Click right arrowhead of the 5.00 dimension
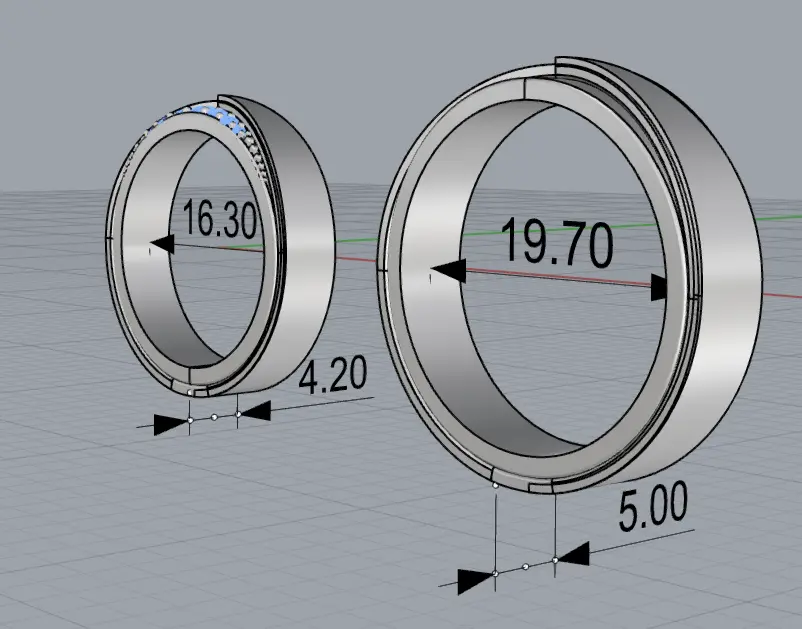This screenshot has width=802, height=629. pyautogui.click(x=574, y=553)
